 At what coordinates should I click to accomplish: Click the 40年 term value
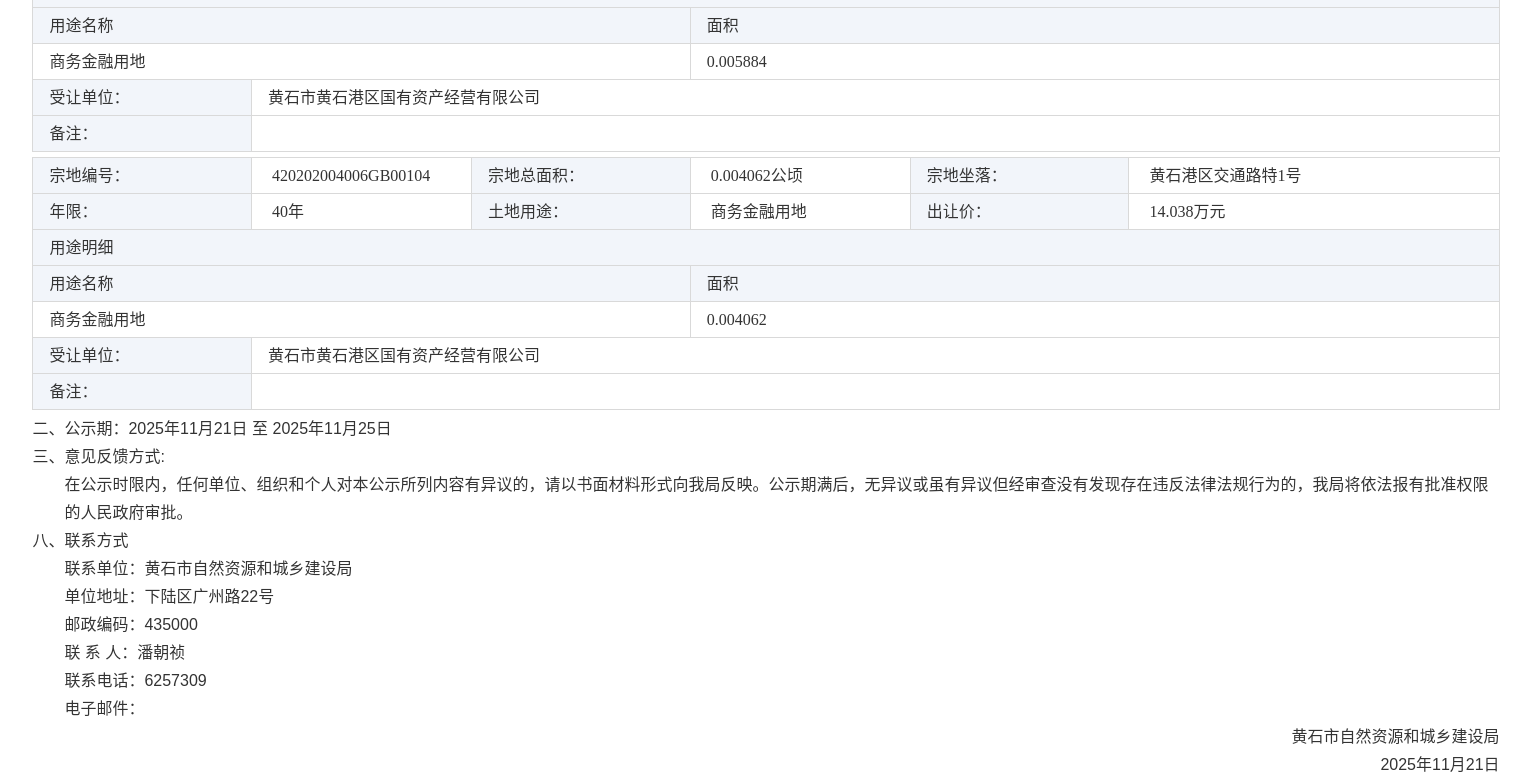pos(288,212)
